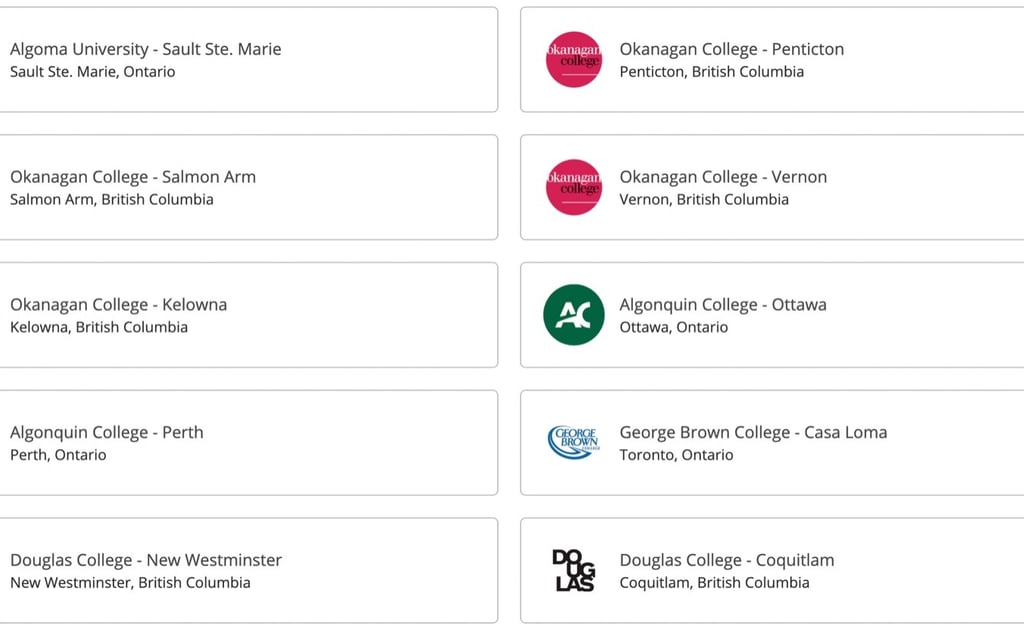Open Douglas College - New Westminster card
This screenshot has height=629, width=1024.
tap(248, 570)
